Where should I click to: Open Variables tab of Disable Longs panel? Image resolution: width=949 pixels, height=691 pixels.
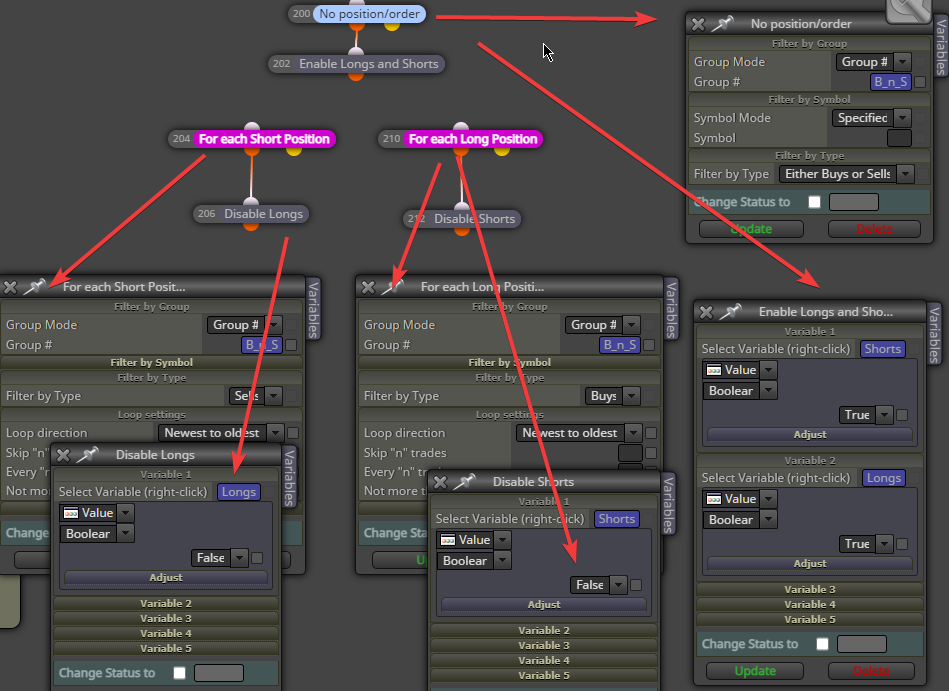click(290, 477)
